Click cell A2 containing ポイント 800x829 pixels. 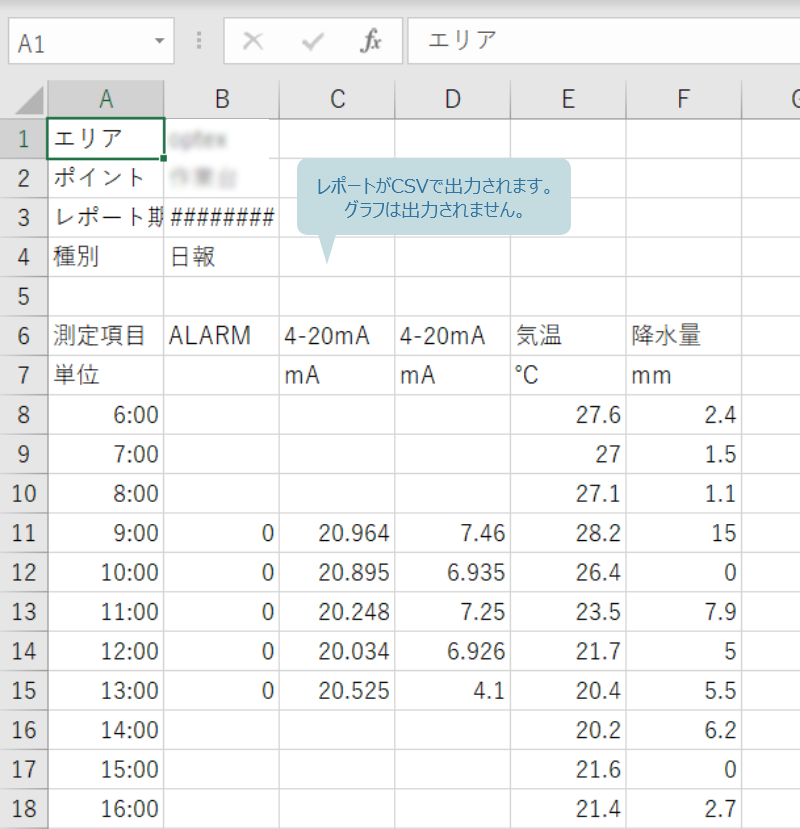(x=106, y=178)
